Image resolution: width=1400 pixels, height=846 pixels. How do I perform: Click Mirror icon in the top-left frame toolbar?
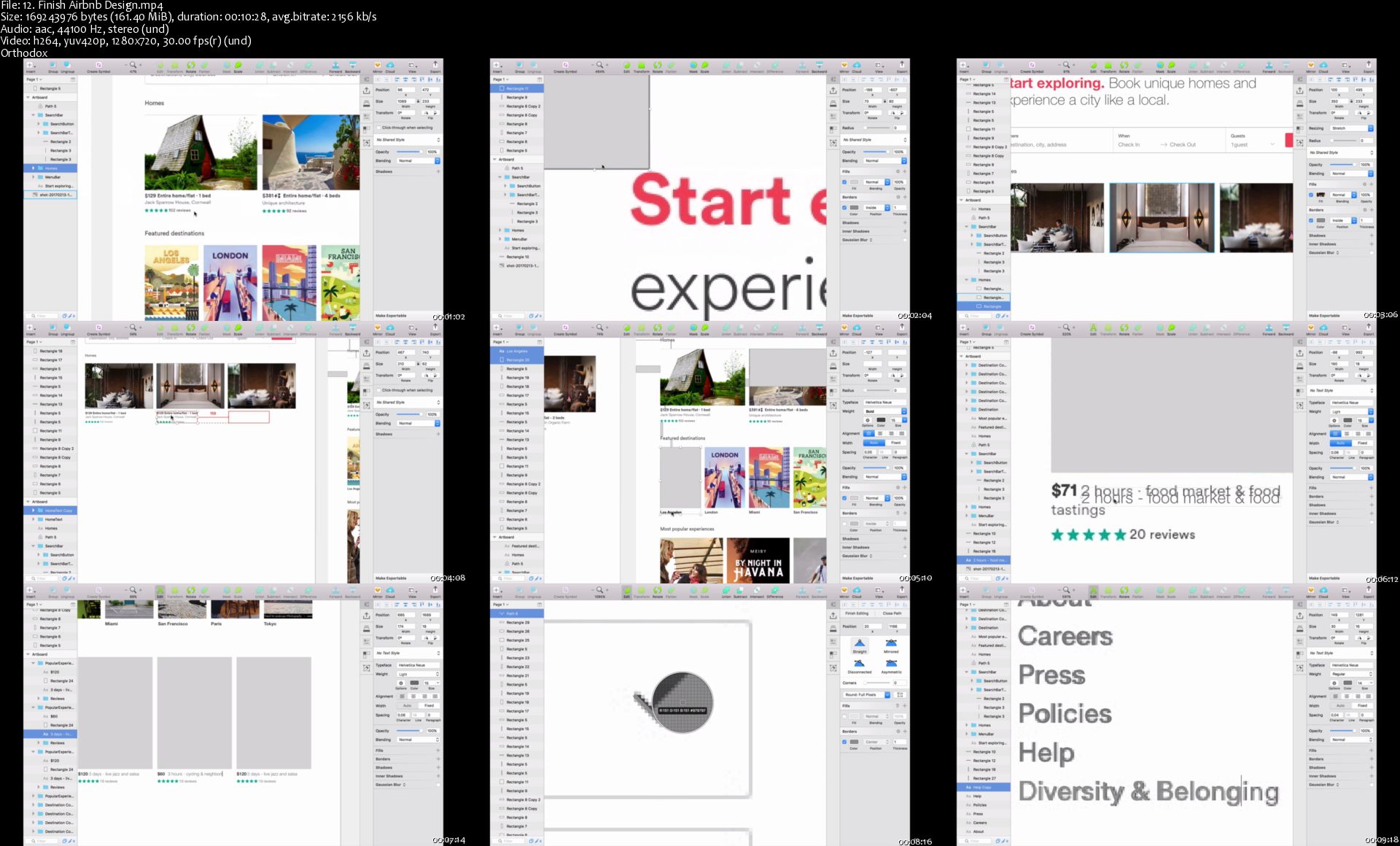click(378, 66)
